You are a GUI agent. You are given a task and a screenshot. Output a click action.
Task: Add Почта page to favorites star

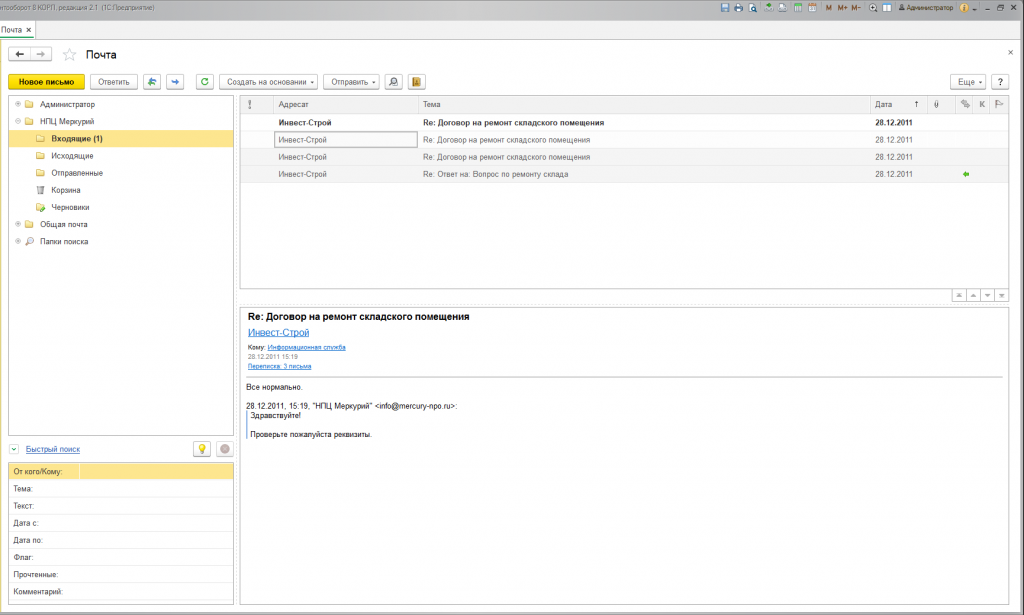[69, 54]
